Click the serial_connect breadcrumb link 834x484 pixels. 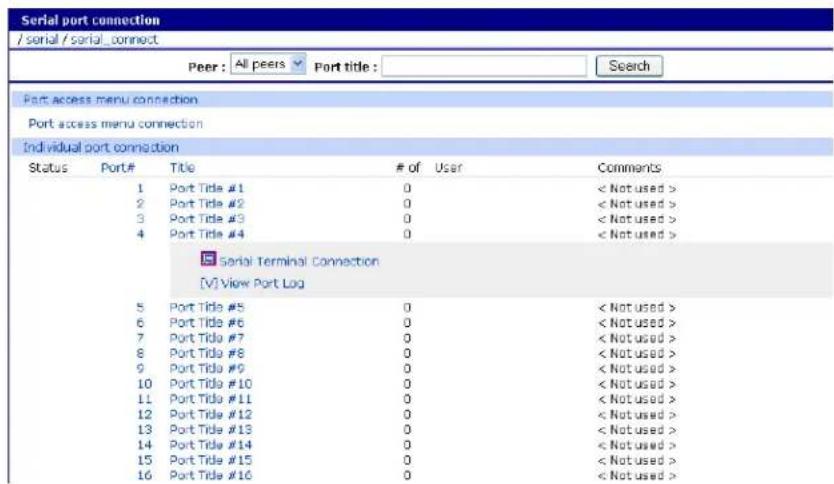(114, 39)
